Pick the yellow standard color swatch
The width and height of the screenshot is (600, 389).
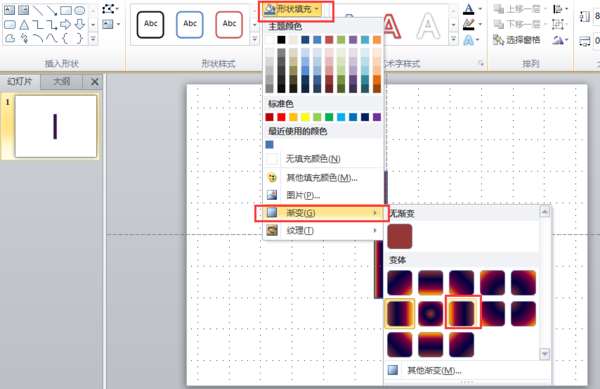305,117
